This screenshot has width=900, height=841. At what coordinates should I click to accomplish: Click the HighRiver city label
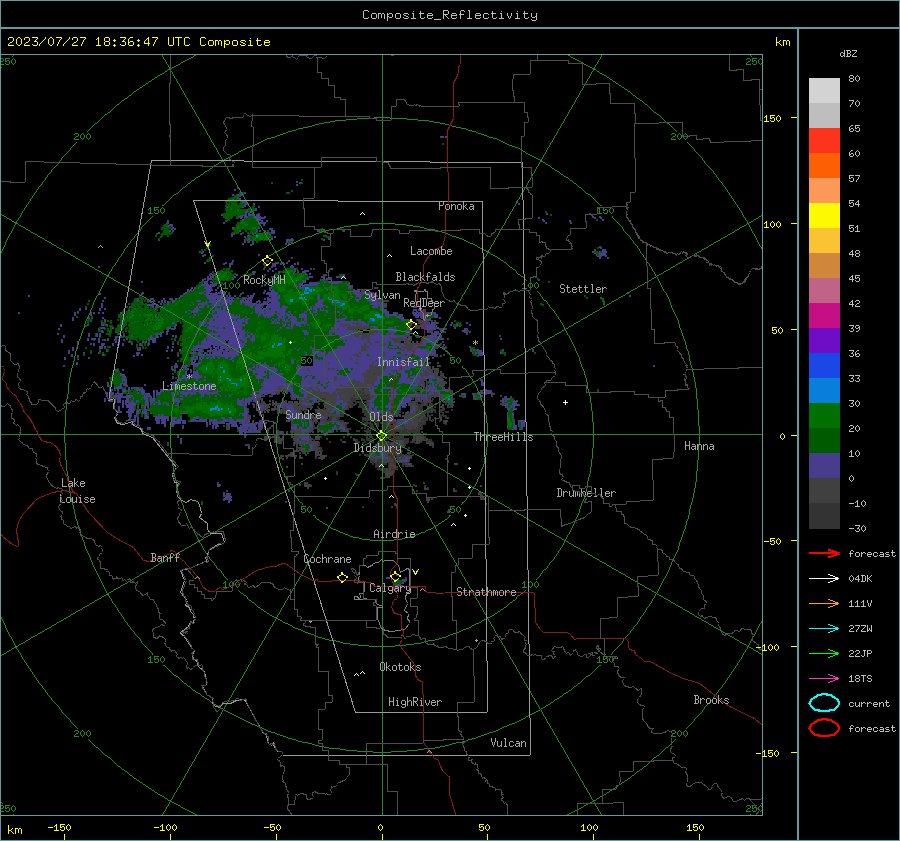(415, 703)
